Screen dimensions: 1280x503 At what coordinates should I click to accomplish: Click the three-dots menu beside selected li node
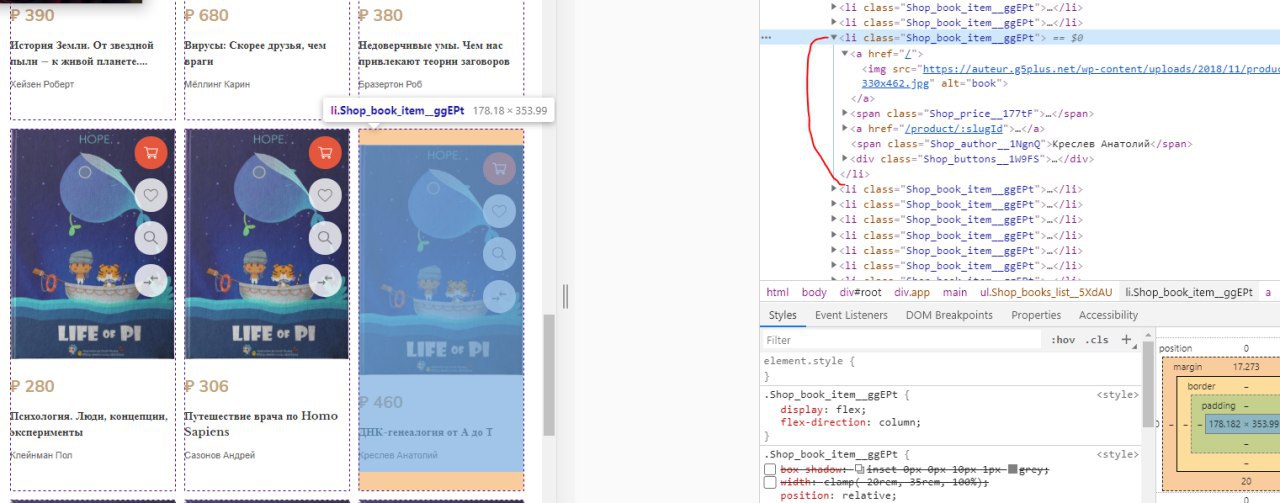[767, 37]
